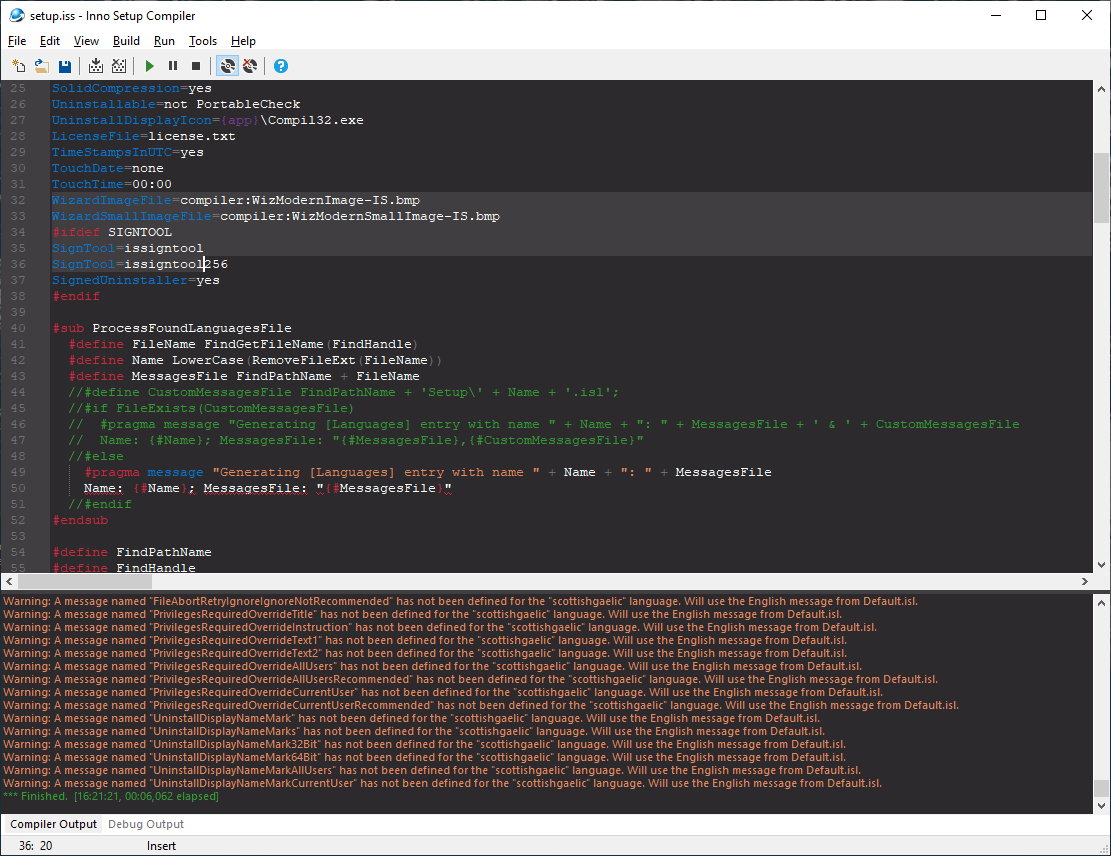Open the Help question mark icon
This screenshot has height=856, width=1111.
[281, 66]
